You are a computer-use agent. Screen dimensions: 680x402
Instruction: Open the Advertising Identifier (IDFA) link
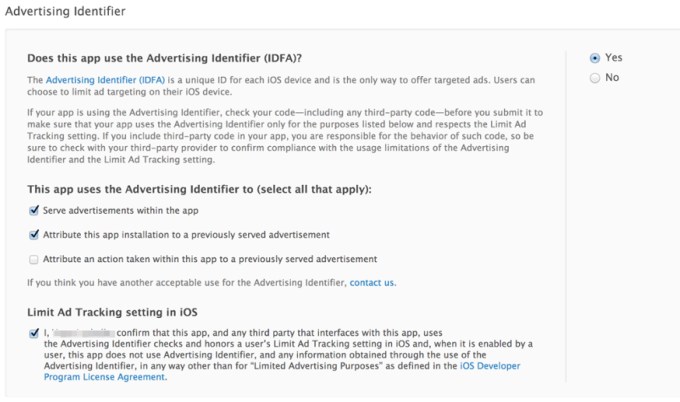(x=88, y=78)
